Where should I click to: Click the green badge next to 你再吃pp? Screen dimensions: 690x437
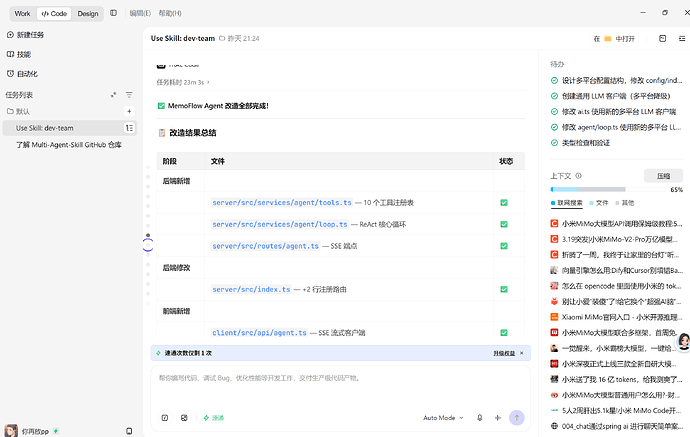pyautogui.click(x=56, y=431)
